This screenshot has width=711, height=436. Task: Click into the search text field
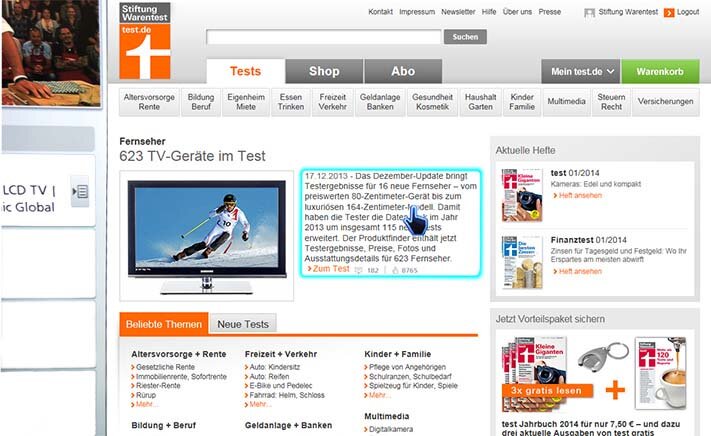(323, 37)
